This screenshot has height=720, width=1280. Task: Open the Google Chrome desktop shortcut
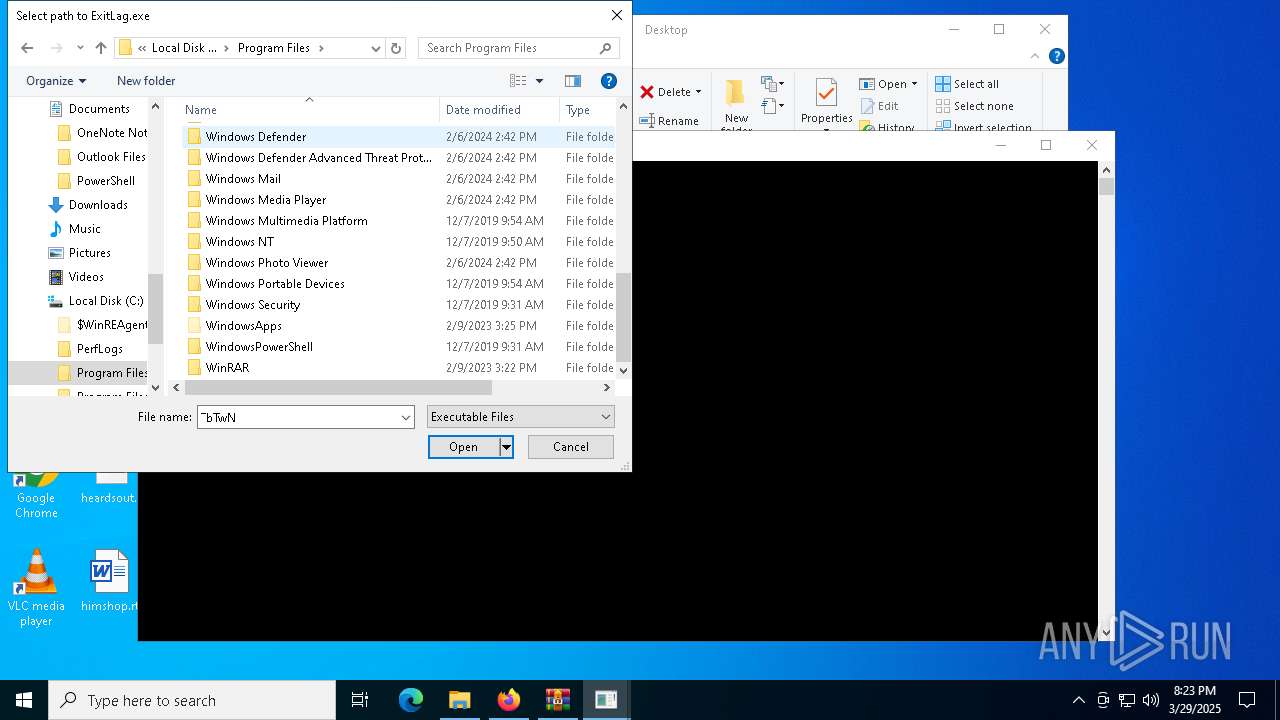click(x=36, y=495)
